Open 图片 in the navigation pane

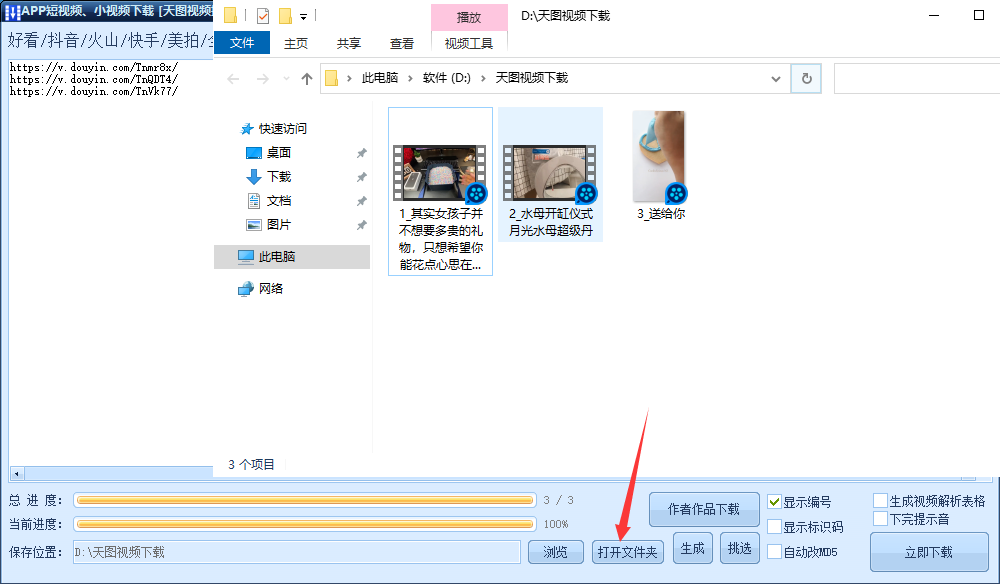pyautogui.click(x=279, y=225)
